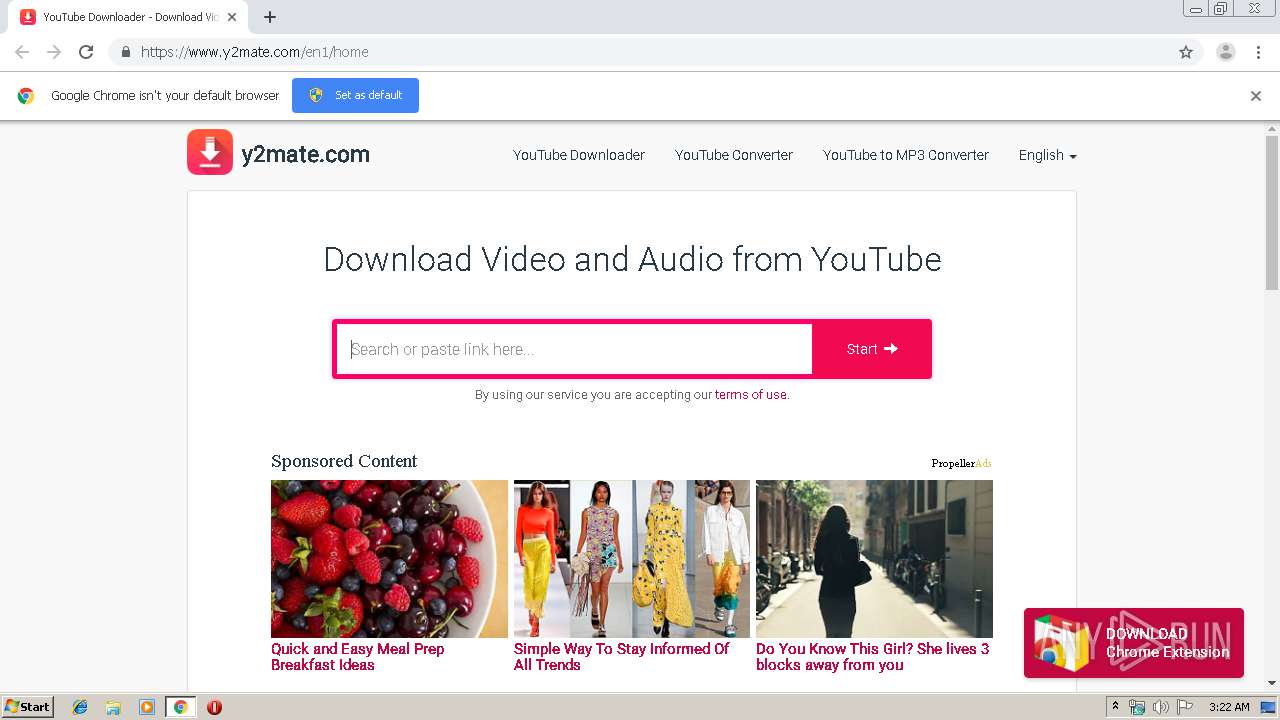The image size is (1280, 720).
Task: Click the padlock site security icon
Action: coord(125,52)
